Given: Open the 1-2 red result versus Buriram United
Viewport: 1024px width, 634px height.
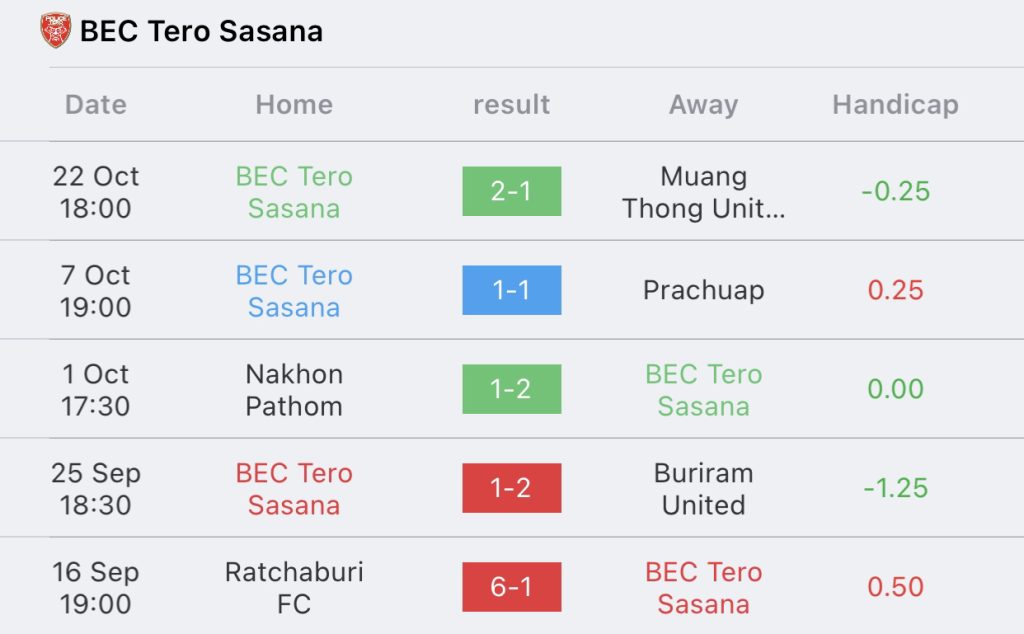Looking at the screenshot, I should (x=511, y=488).
